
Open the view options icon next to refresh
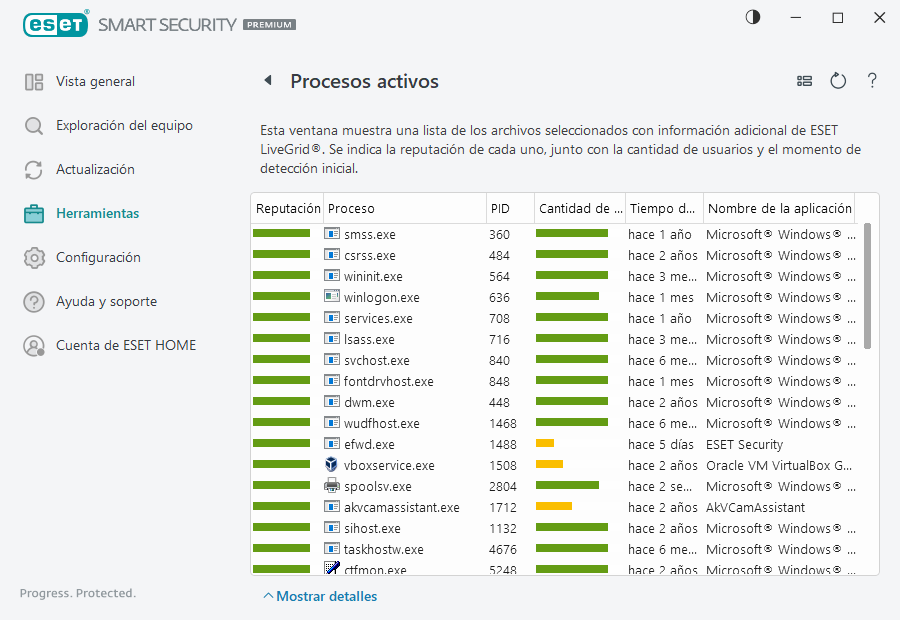[x=804, y=81]
